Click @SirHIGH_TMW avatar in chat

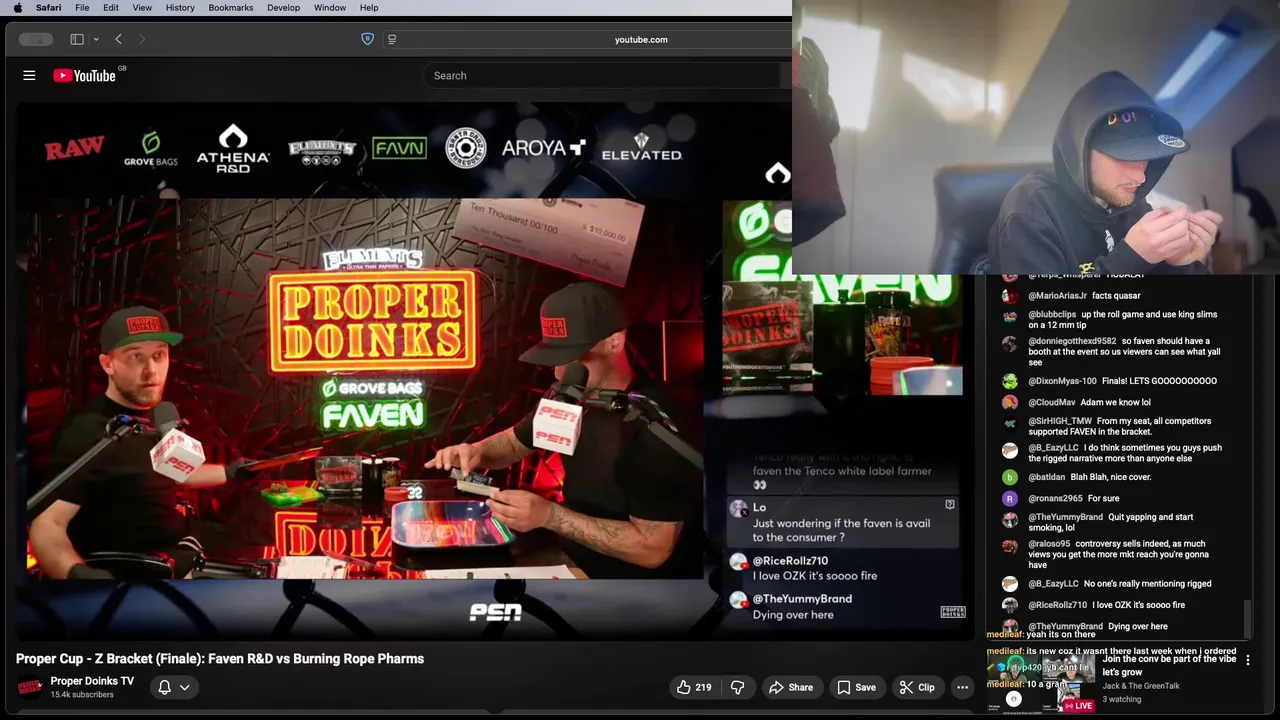click(x=1010, y=424)
